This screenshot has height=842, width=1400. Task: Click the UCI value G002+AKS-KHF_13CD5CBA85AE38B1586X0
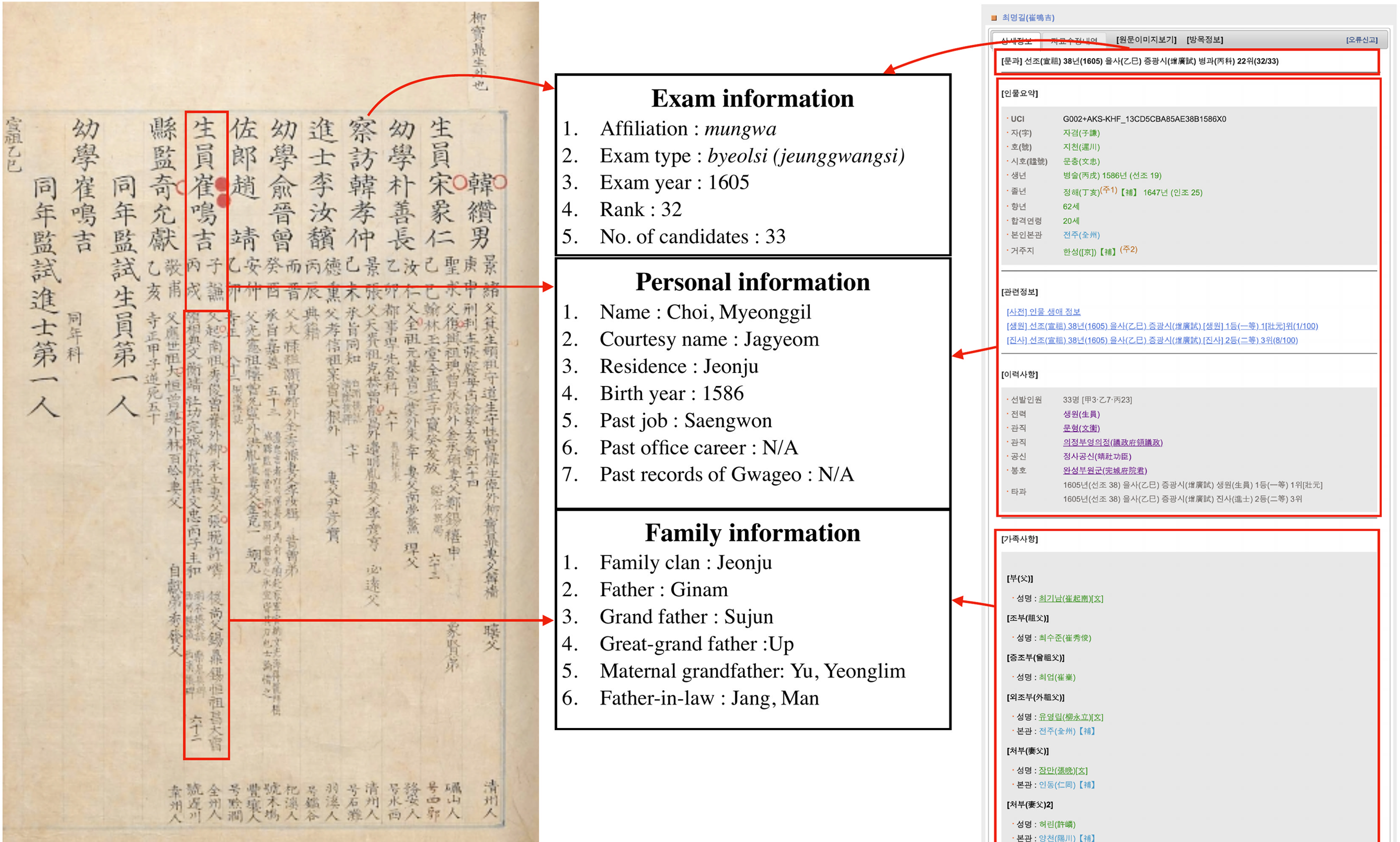(x=1143, y=119)
